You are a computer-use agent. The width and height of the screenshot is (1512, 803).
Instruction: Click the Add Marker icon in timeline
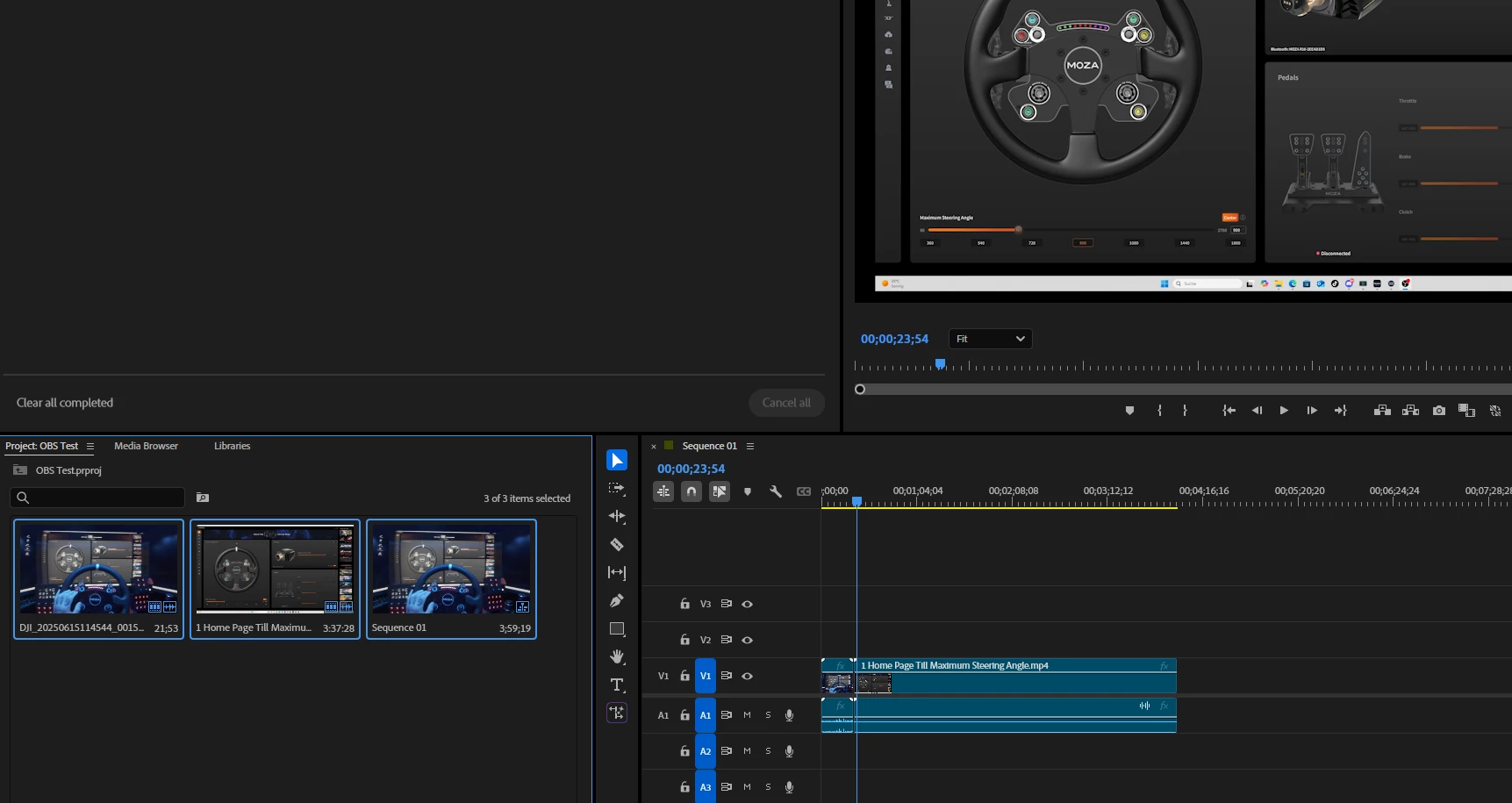[x=748, y=491]
